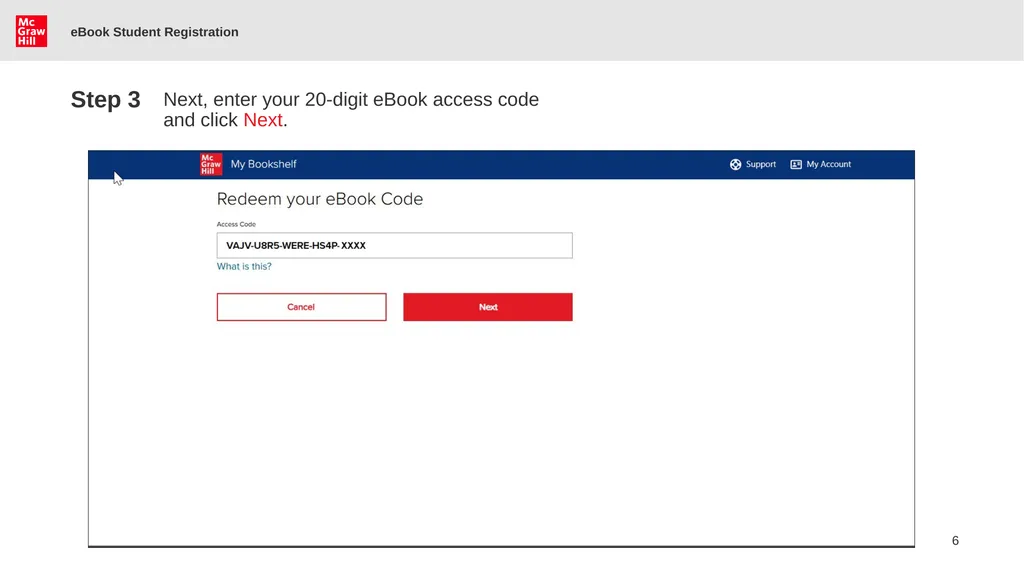Click the McGraw Hill logo beside My Bookshelf
1024x575 pixels.
pyautogui.click(x=210, y=164)
